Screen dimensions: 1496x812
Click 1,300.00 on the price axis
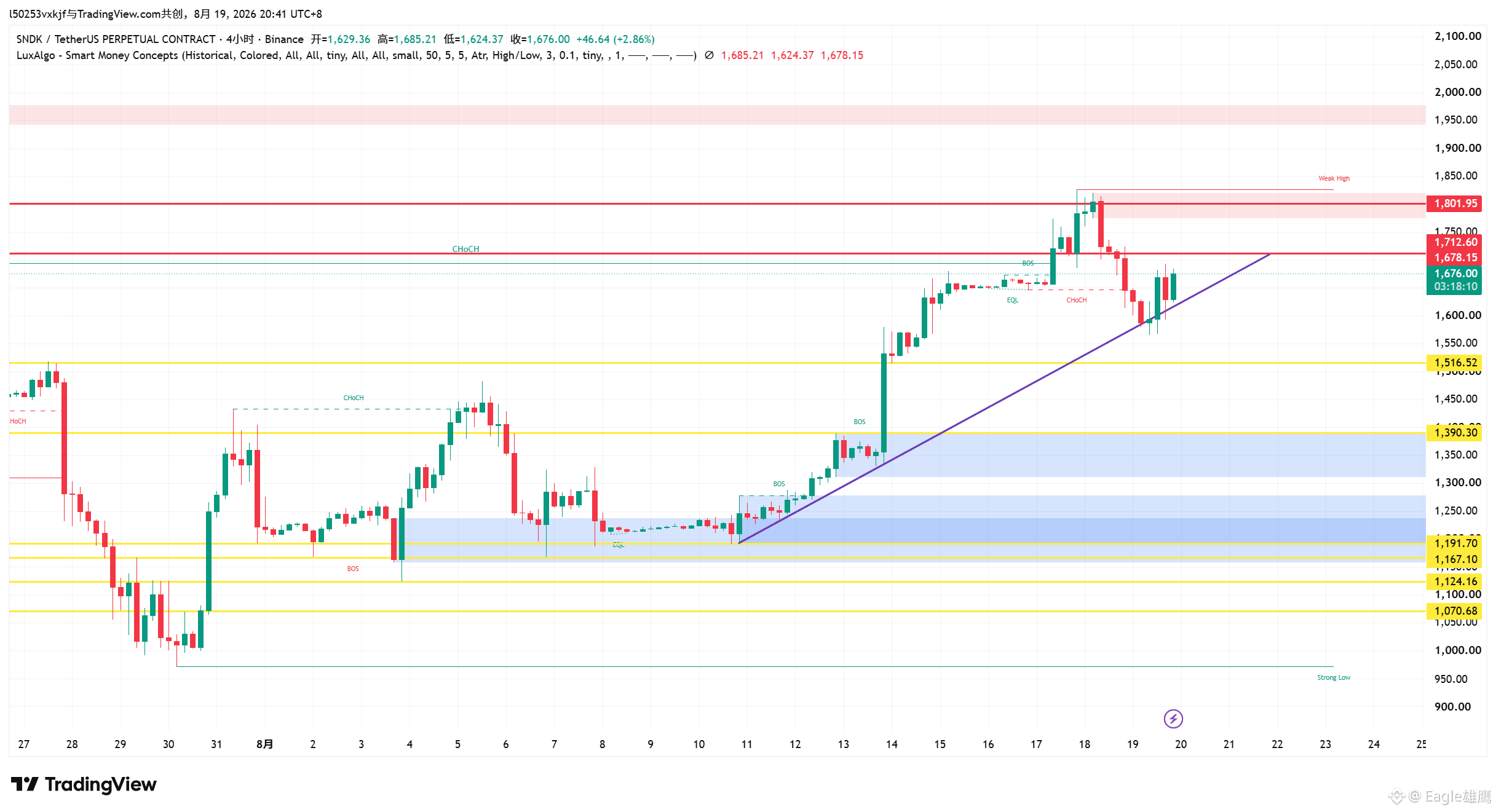point(1458,483)
